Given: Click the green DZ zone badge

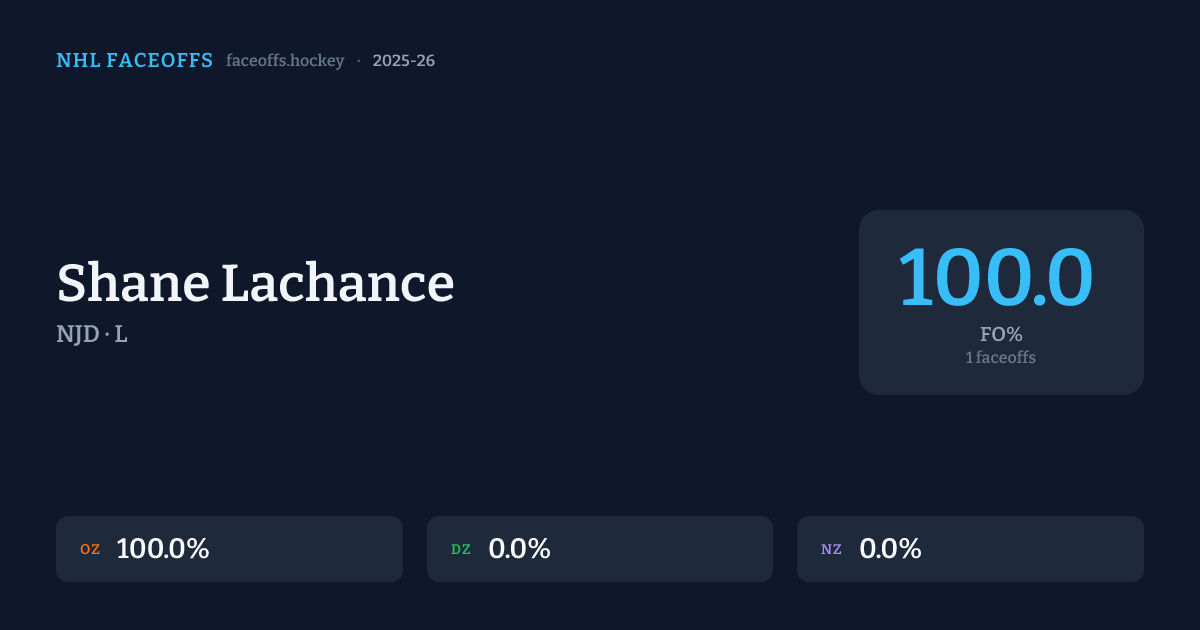Looking at the screenshot, I should pos(461,549).
